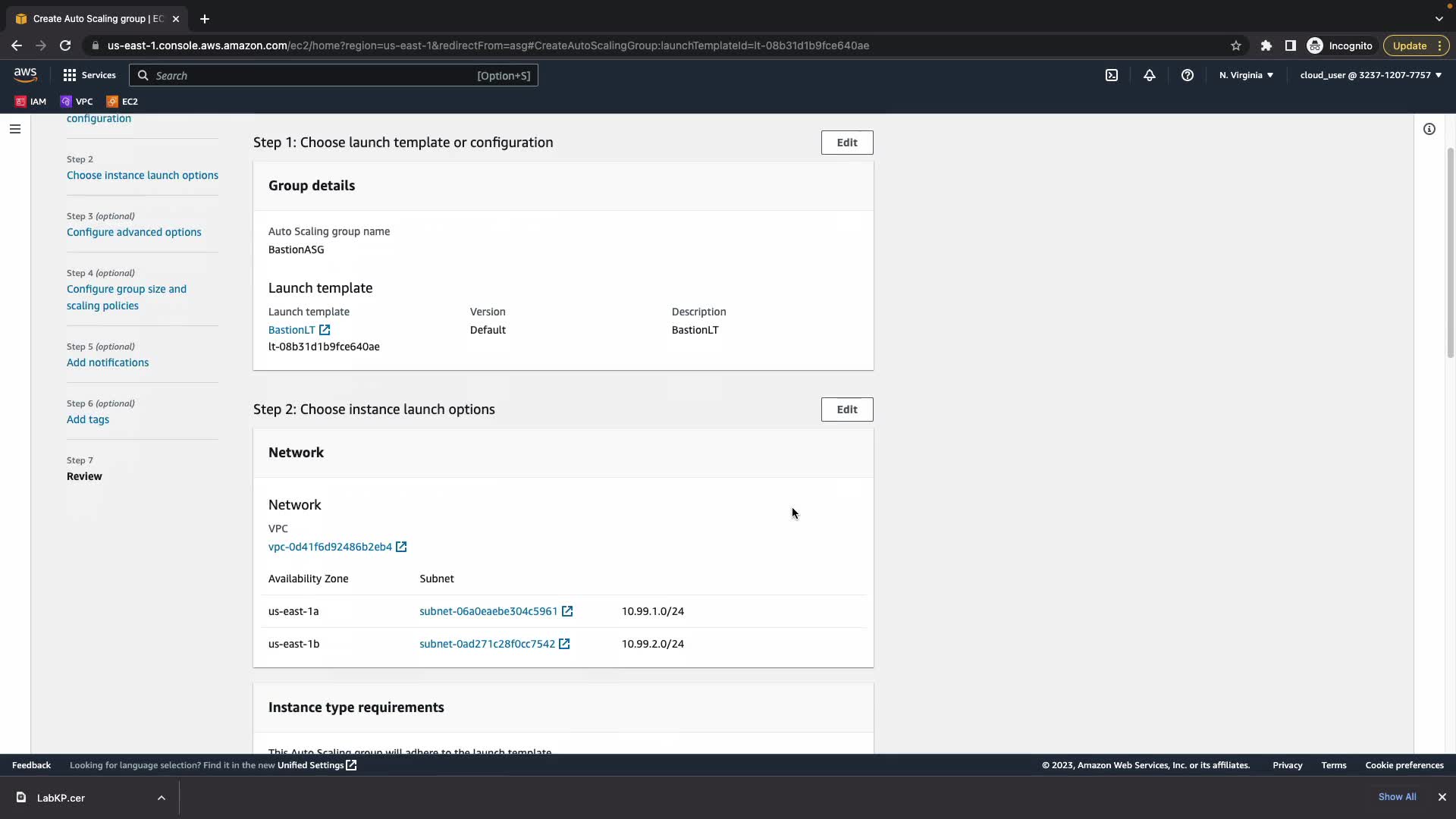Open BastionLT external link icon
This screenshot has width=1456, height=819.
325,330
